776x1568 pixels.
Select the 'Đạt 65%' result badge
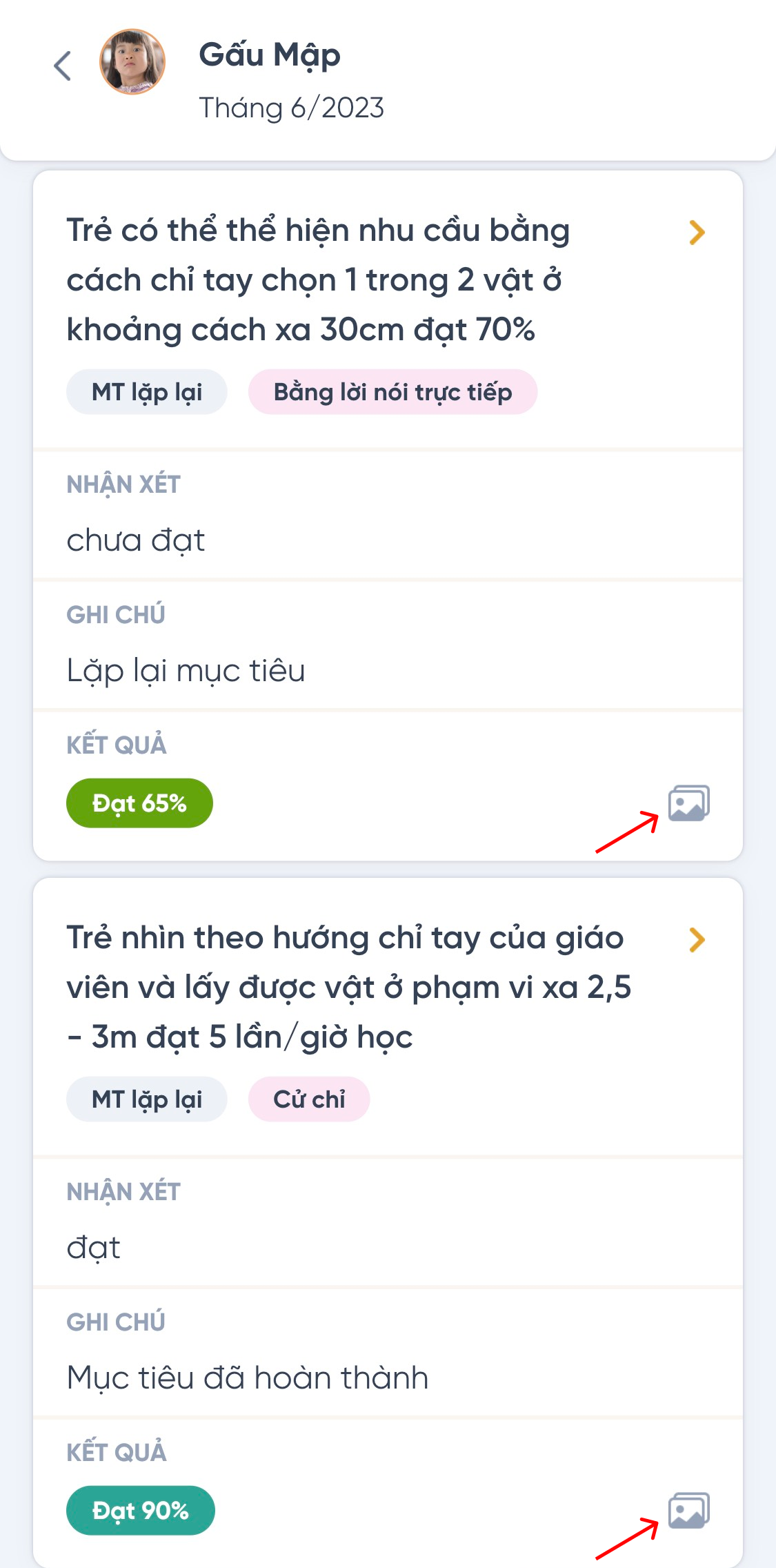(139, 803)
